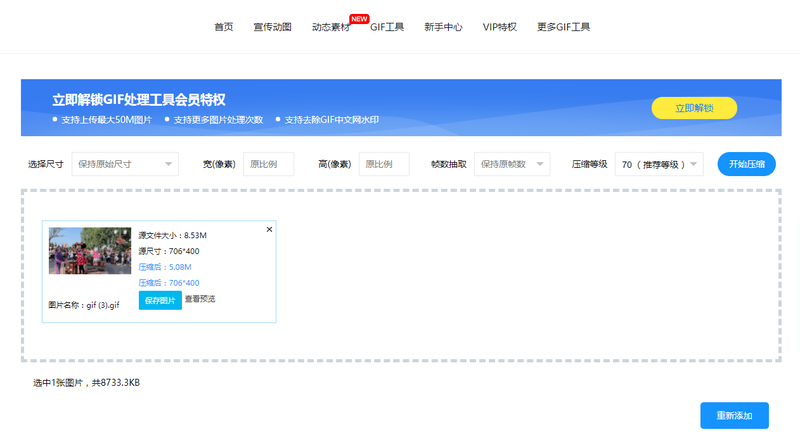
Task: Select GIF工具 in the top navigation
Action: point(387,27)
